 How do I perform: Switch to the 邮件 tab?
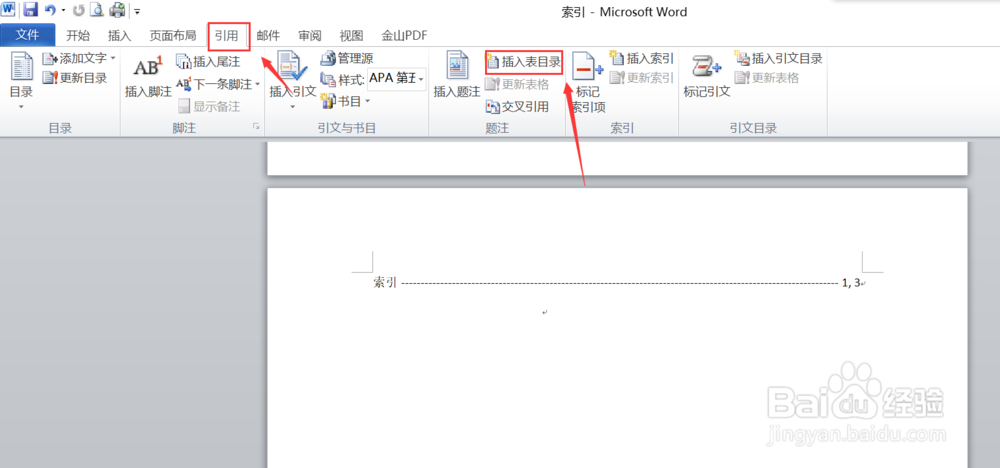(x=268, y=35)
